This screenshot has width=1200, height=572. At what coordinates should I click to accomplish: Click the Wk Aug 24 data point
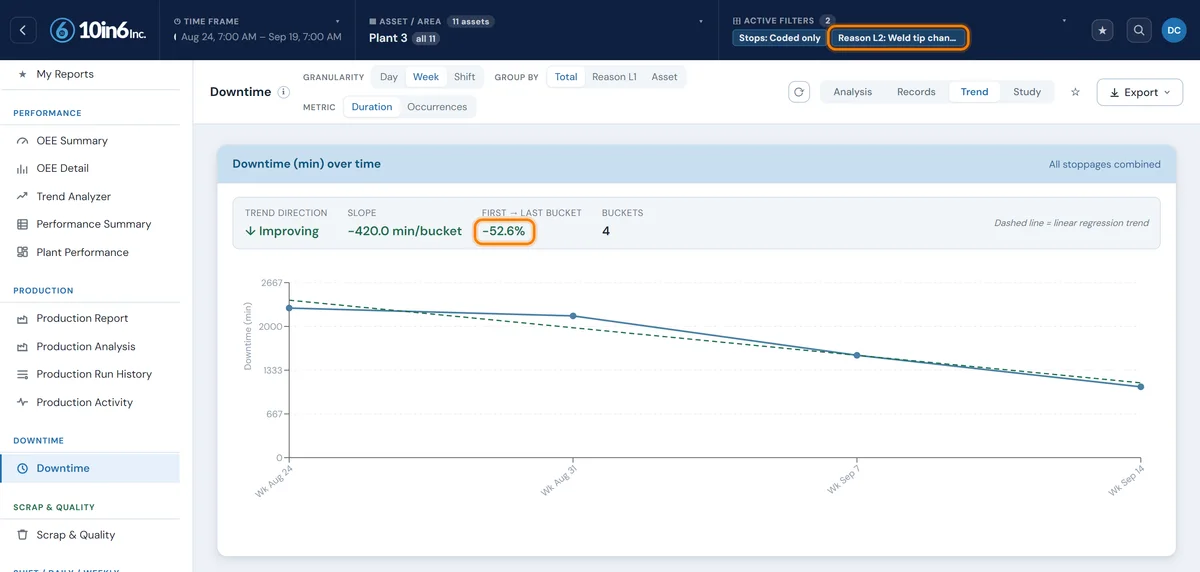point(289,308)
